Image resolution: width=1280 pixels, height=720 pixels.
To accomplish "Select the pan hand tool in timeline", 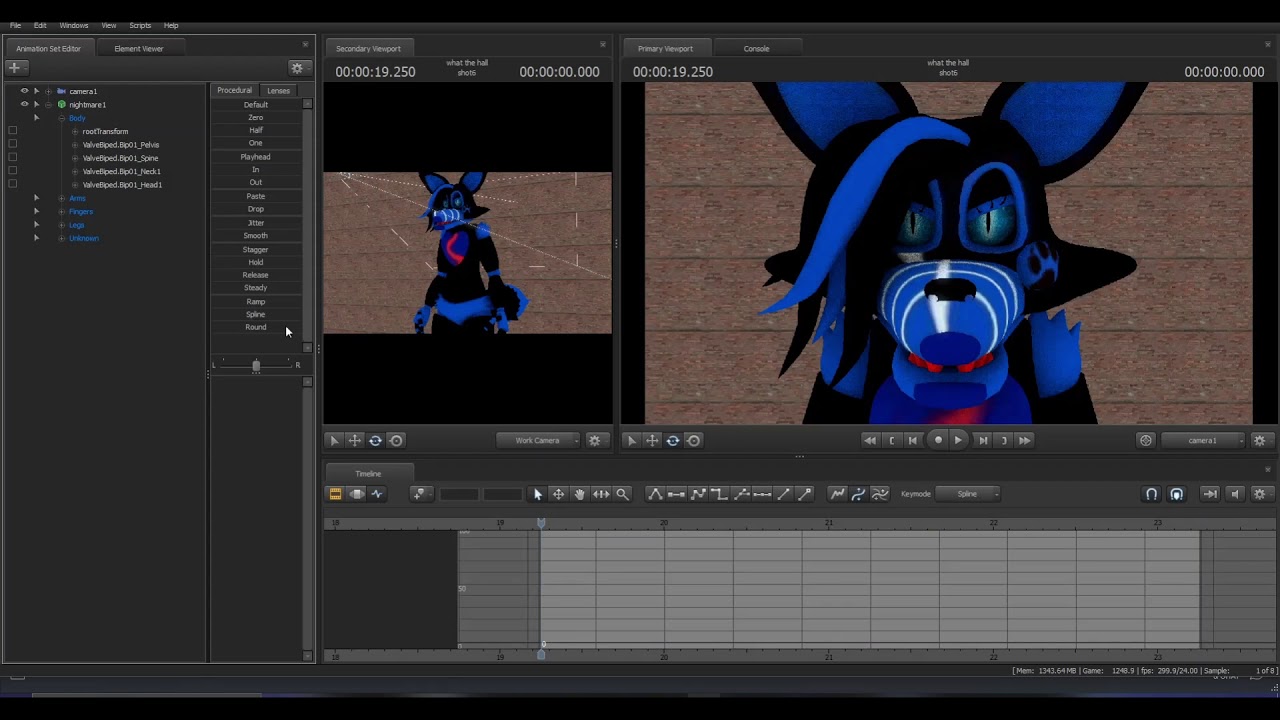I will (580, 494).
